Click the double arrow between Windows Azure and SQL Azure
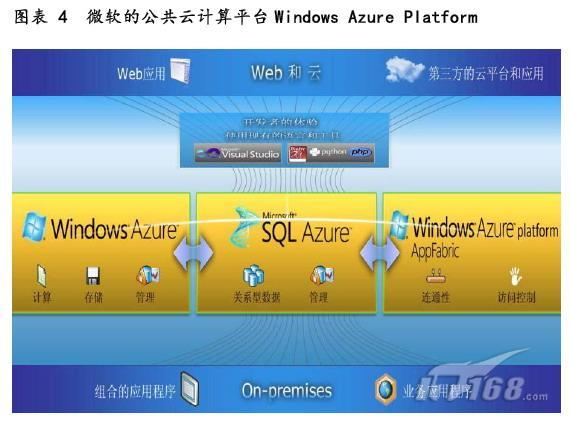The image size is (570, 422). (x=194, y=253)
